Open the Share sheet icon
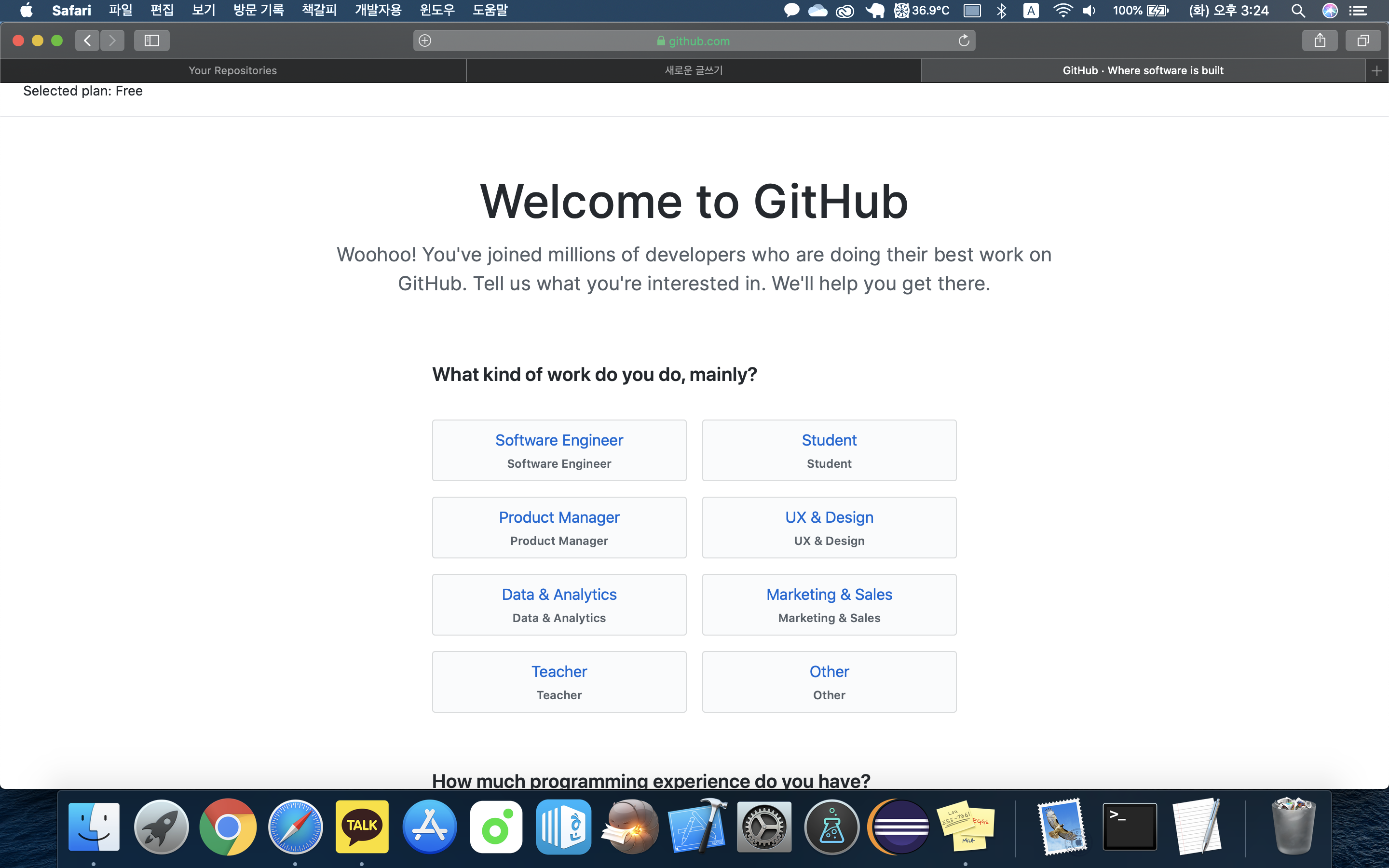 (x=1320, y=41)
